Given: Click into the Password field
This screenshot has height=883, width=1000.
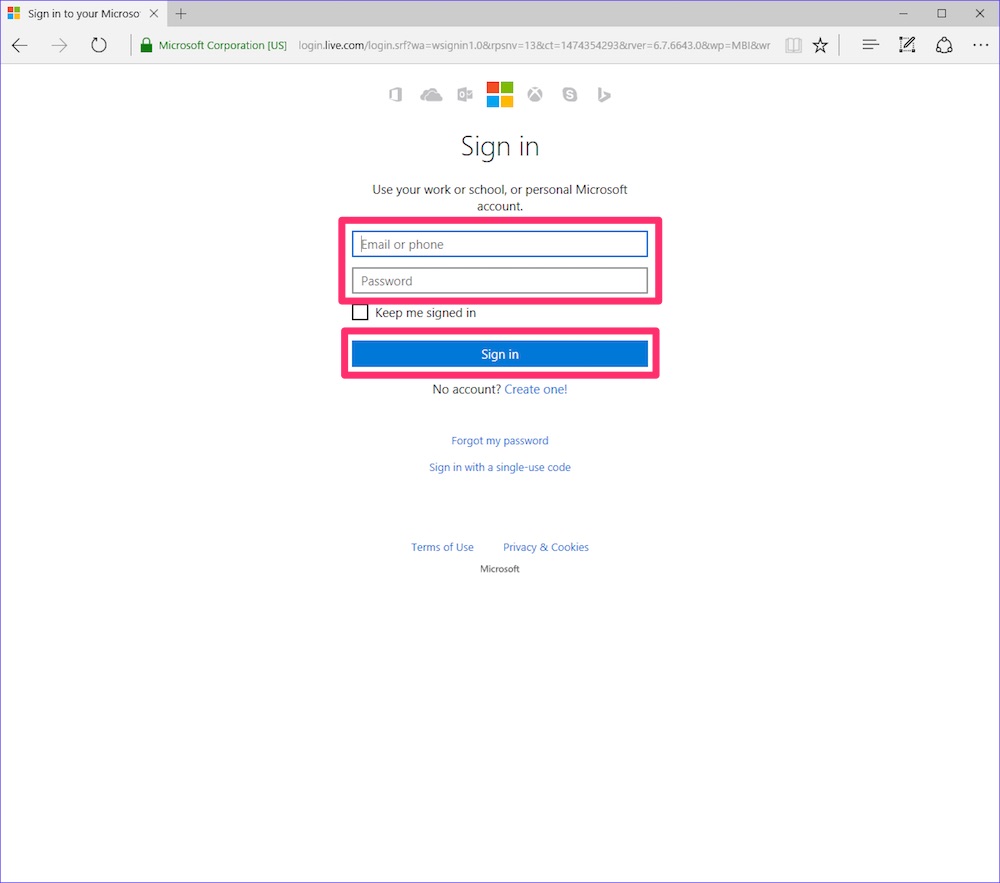Looking at the screenshot, I should (x=500, y=281).
